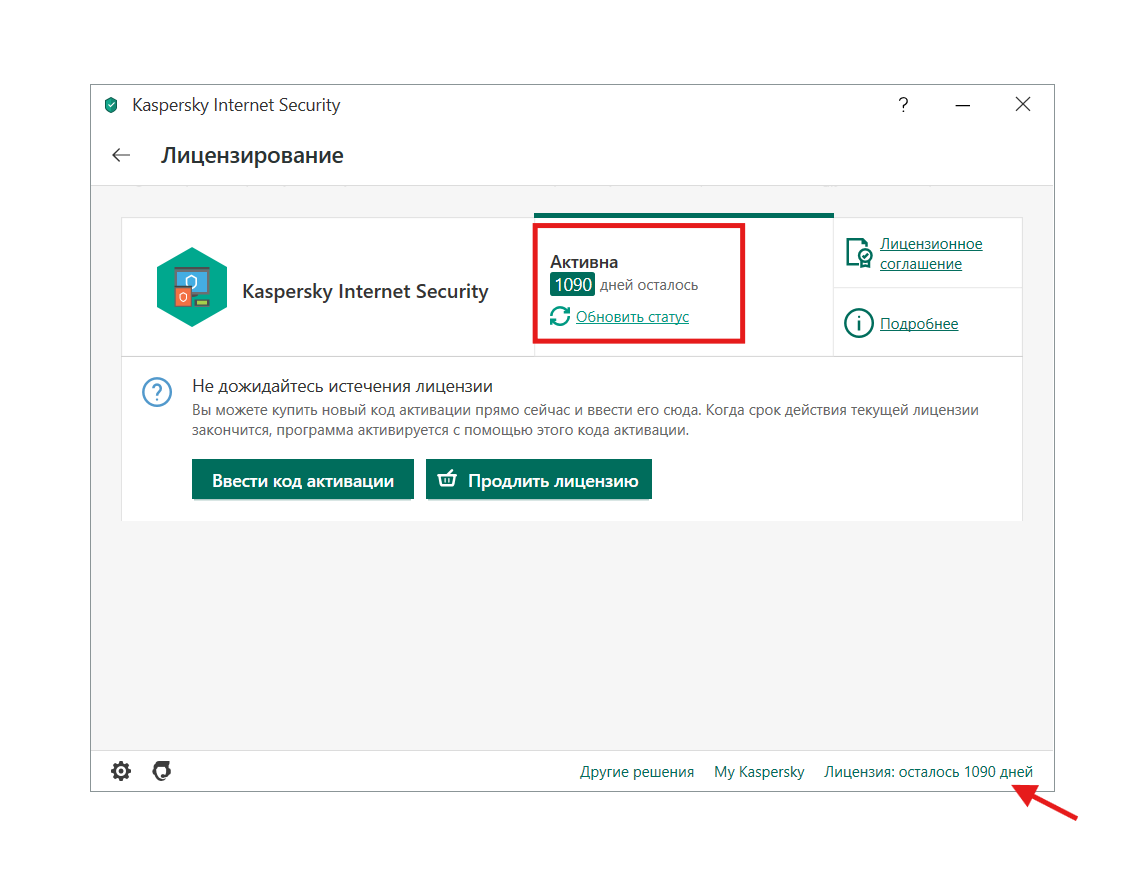
Task: Click the Лицензия: осталось 1090 дней link
Action: [928, 772]
